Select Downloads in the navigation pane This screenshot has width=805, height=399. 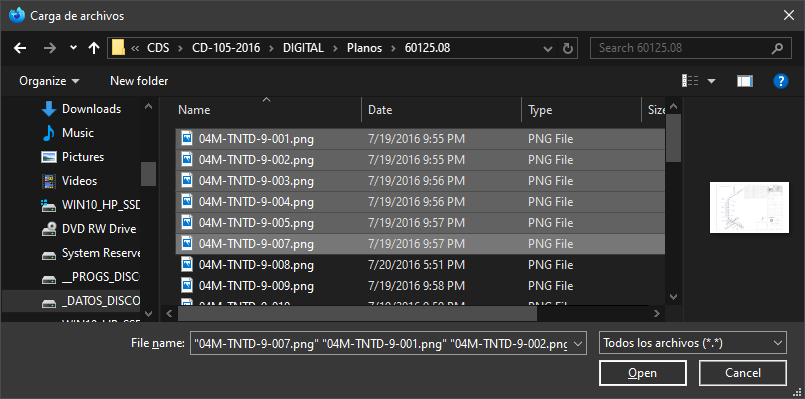point(91,109)
